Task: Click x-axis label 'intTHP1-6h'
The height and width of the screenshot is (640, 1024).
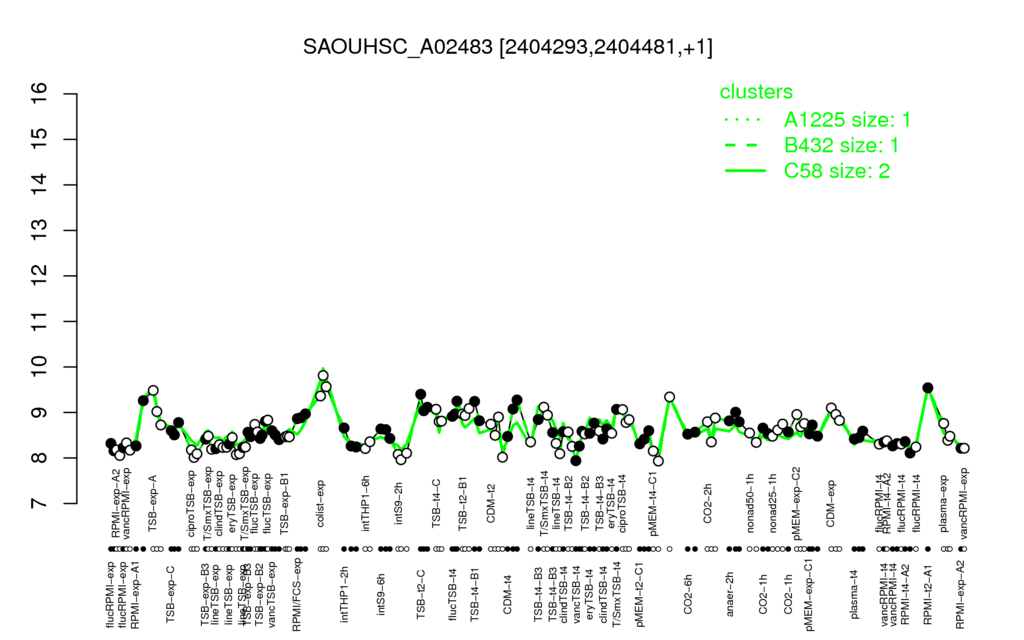Action: click(366, 503)
